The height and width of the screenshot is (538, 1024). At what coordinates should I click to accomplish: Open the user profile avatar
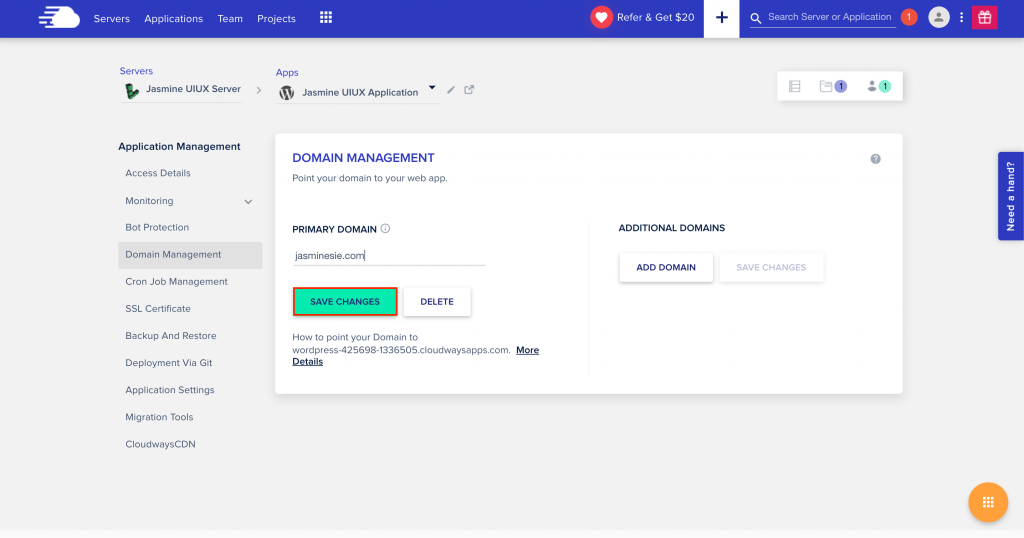point(938,18)
